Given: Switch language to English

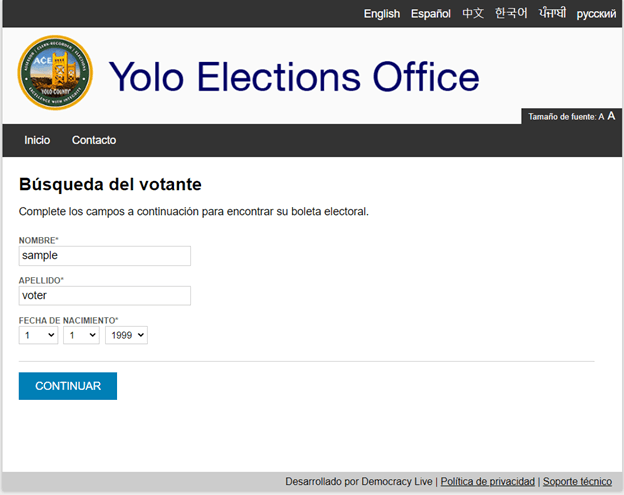Looking at the screenshot, I should (382, 14).
